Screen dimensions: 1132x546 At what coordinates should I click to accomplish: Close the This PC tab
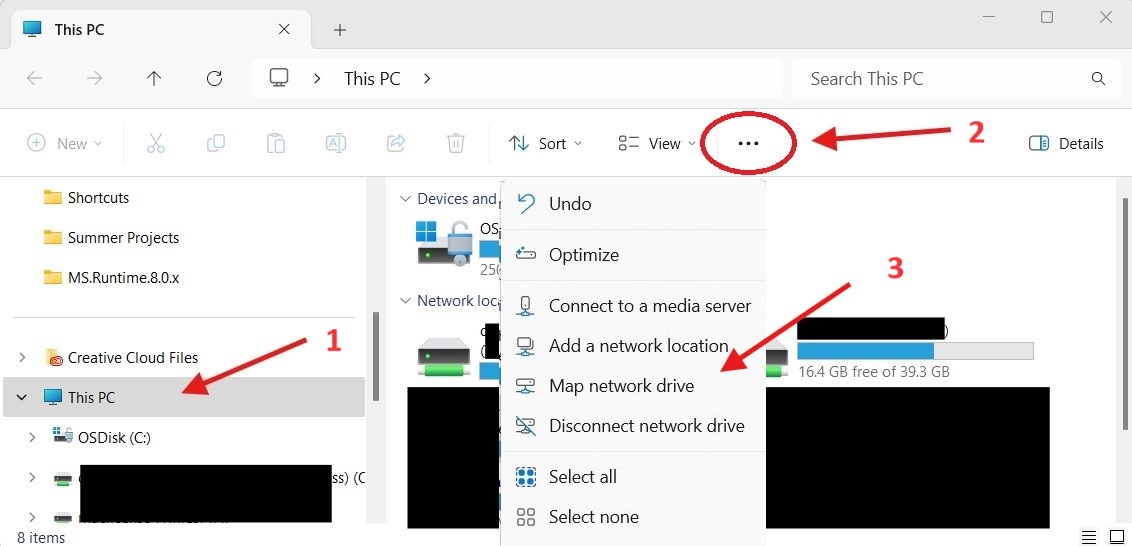click(x=284, y=30)
